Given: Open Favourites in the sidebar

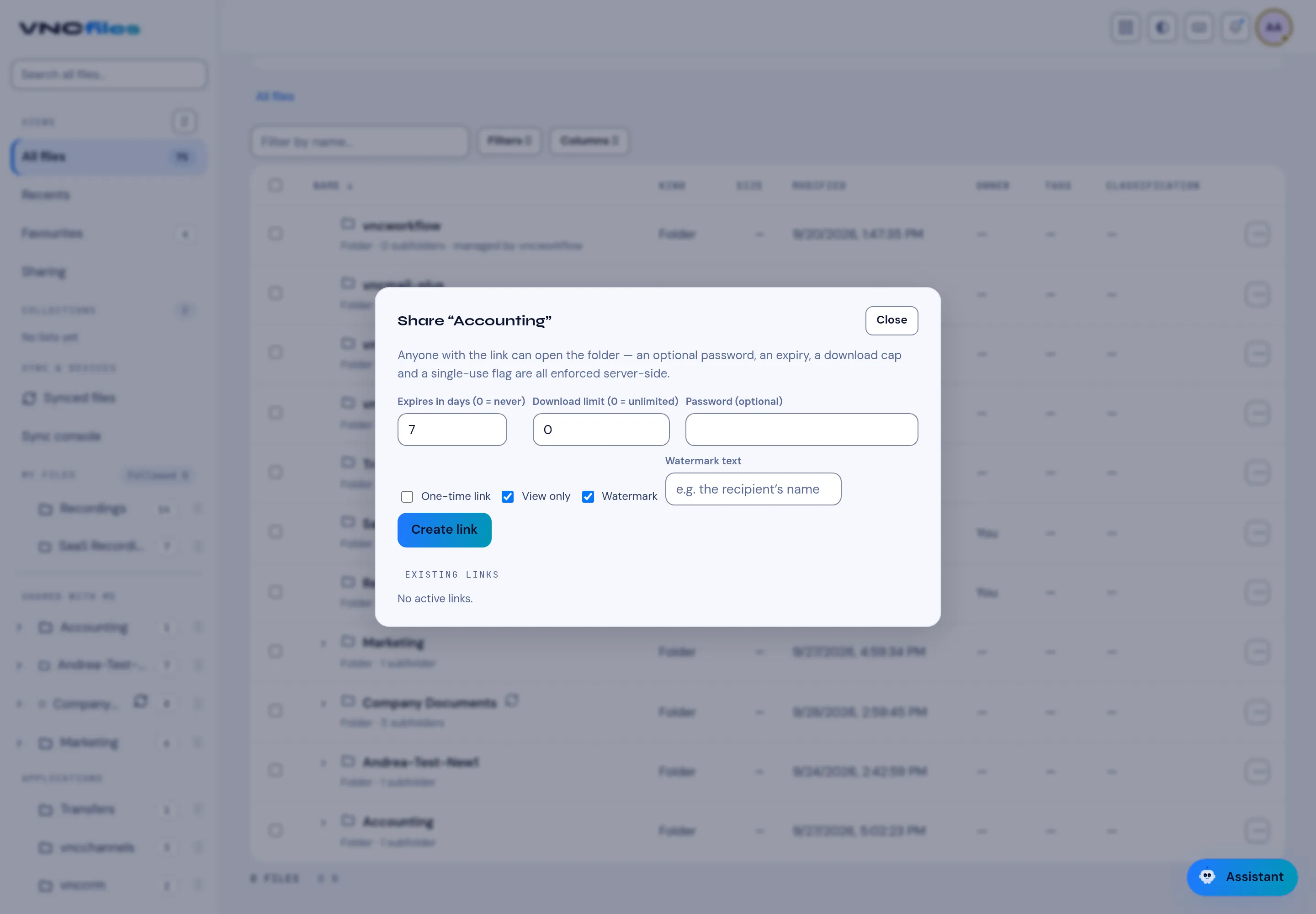Looking at the screenshot, I should [x=109, y=233].
